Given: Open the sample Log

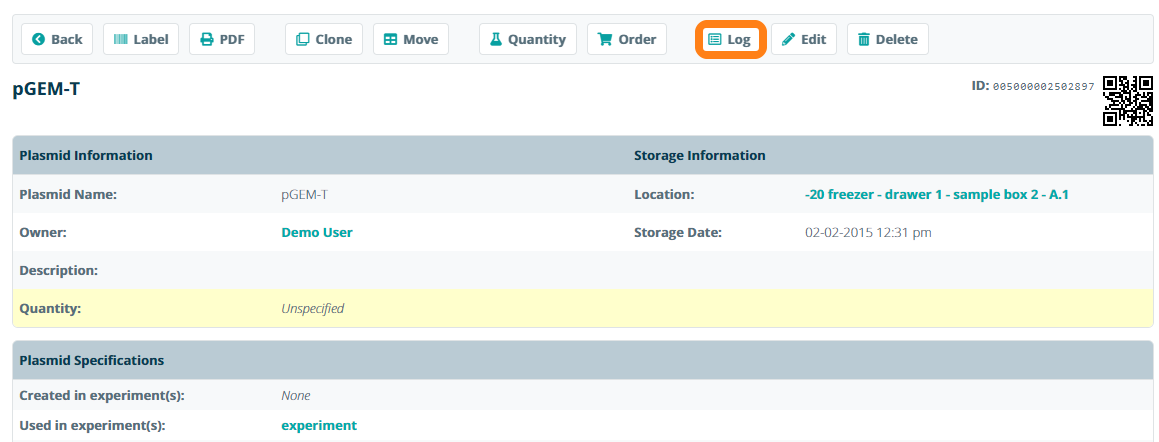Looking at the screenshot, I should pos(729,39).
